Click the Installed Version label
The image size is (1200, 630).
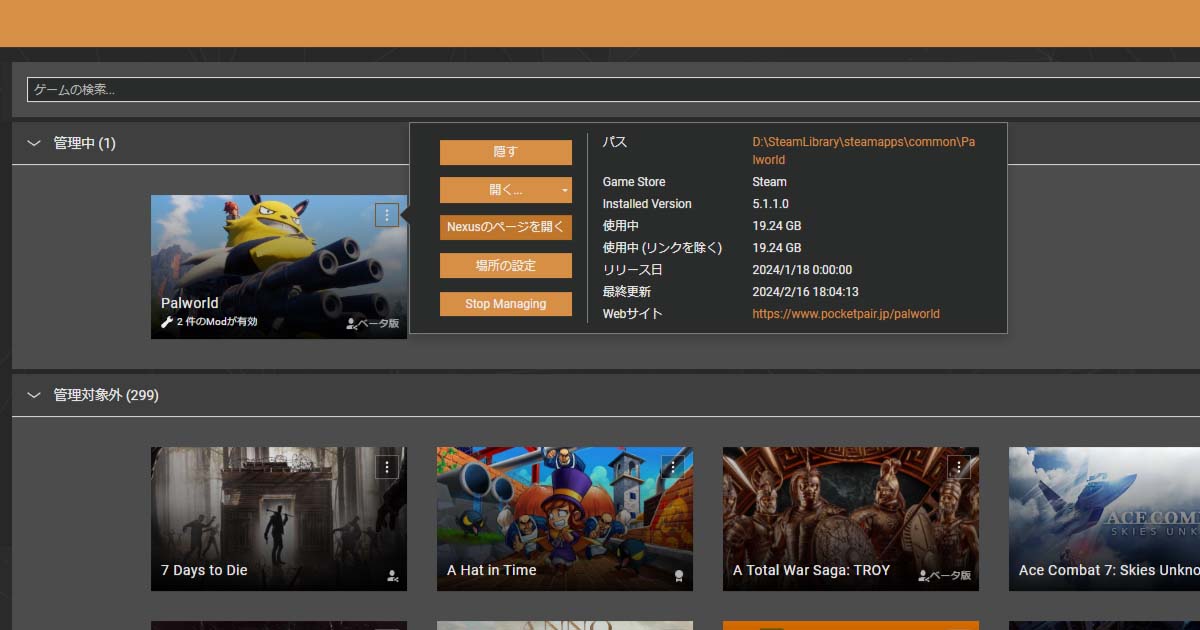click(647, 204)
